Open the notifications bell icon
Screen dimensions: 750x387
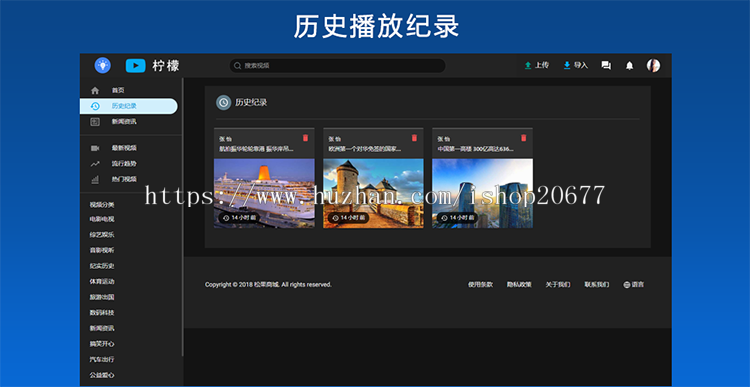point(629,66)
